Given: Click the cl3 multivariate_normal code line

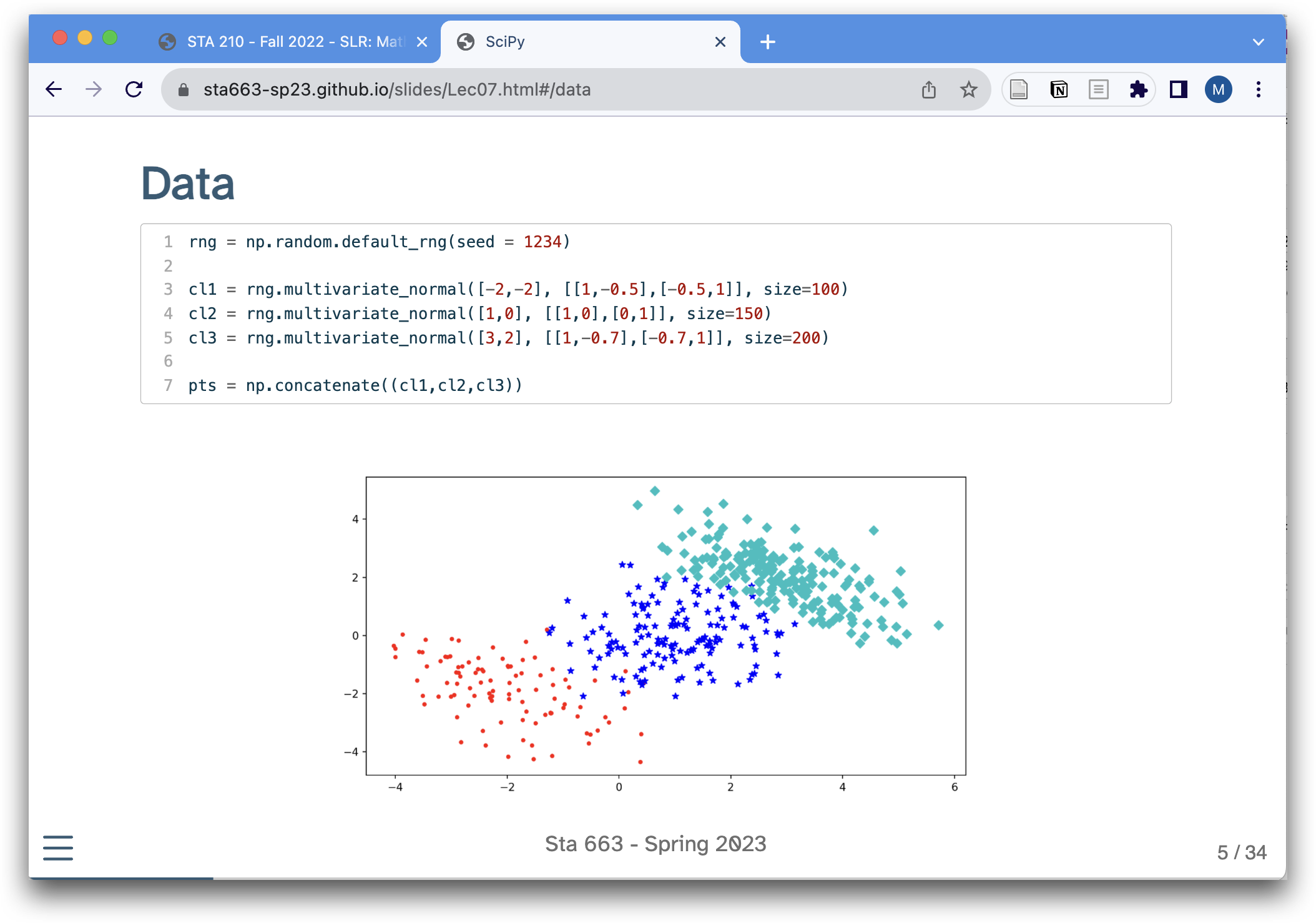Looking at the screenshot, I should point(509,338).
